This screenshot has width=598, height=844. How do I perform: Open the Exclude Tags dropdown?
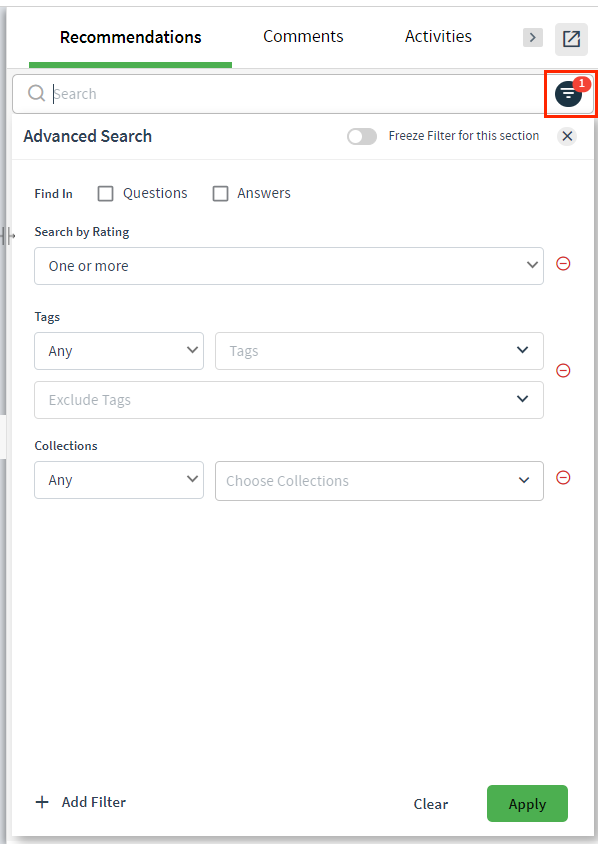[x=289, y=400]
